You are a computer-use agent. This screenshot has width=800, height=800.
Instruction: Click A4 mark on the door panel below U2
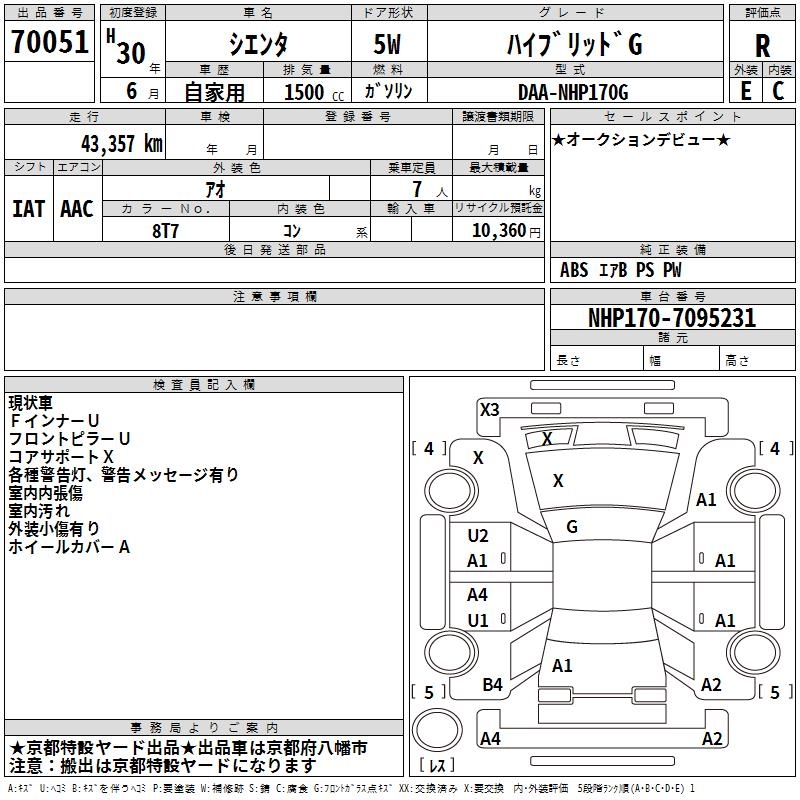click(477, 595)
